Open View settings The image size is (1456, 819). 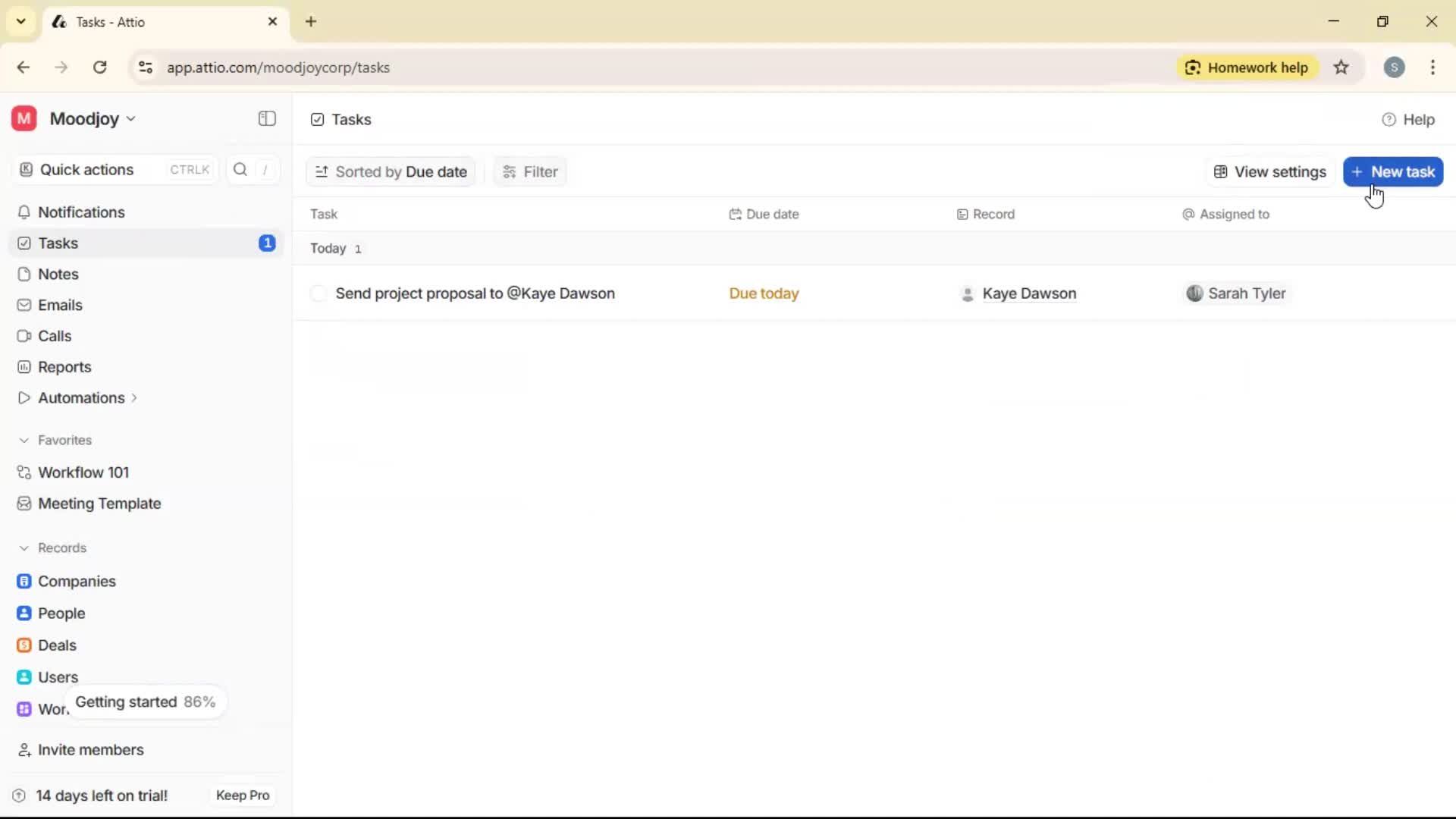coord(1269,171)
